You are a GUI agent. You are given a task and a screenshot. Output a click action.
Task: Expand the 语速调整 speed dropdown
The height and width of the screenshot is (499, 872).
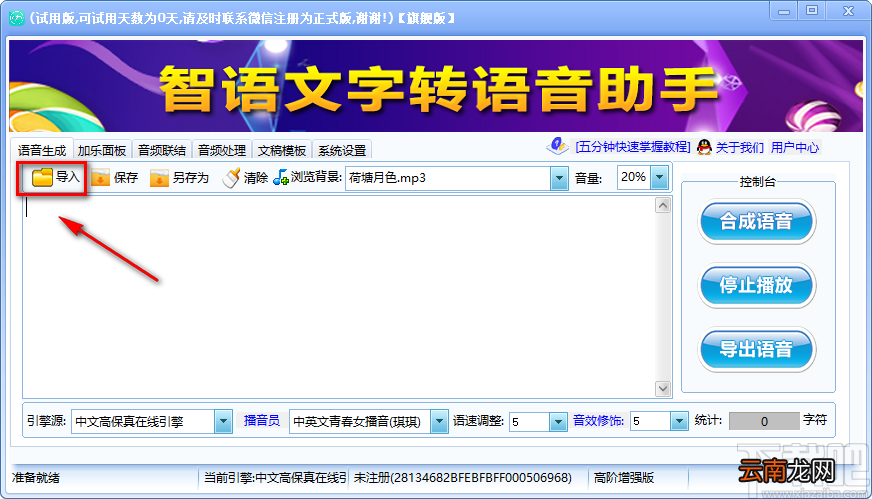(x=558, y=422)
